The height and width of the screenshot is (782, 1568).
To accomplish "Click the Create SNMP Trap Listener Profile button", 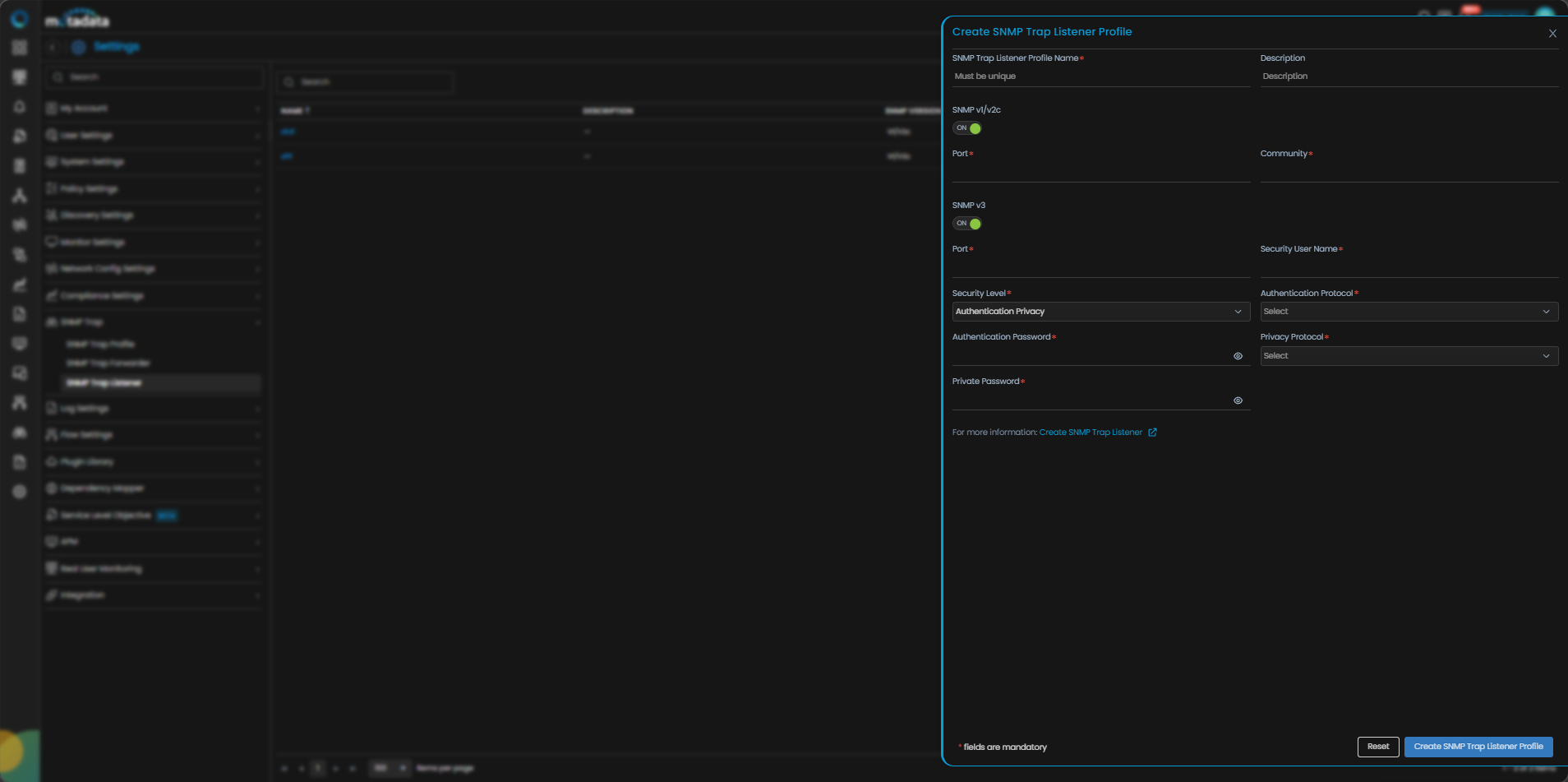I will click(x=1478, y=747).
